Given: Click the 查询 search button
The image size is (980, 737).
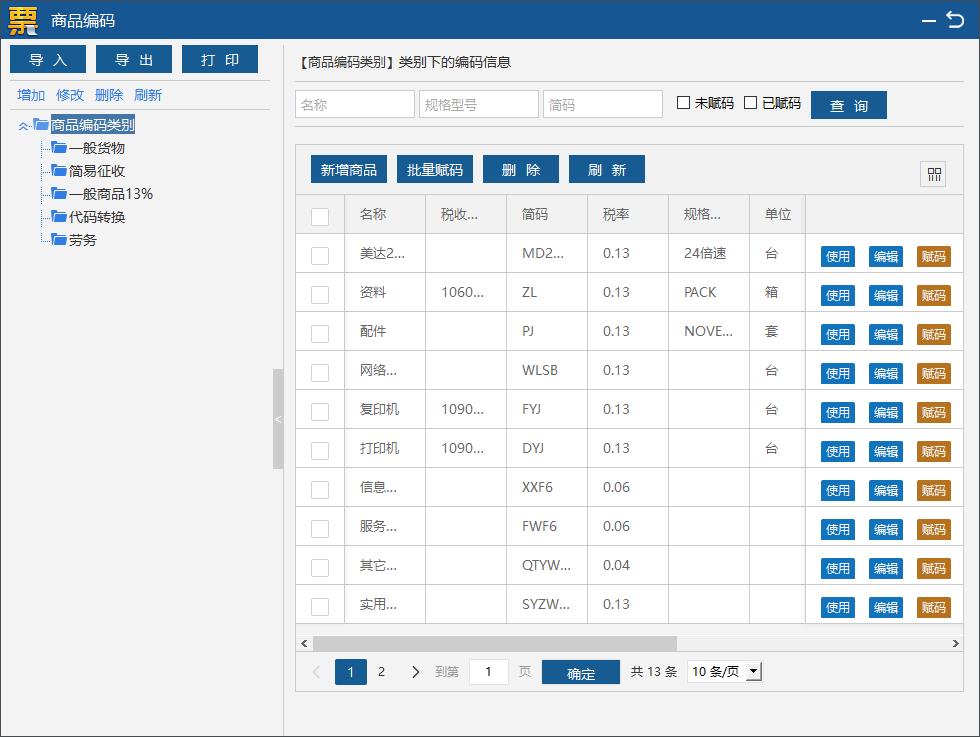Looking at the screenshot, I should 848,104.
